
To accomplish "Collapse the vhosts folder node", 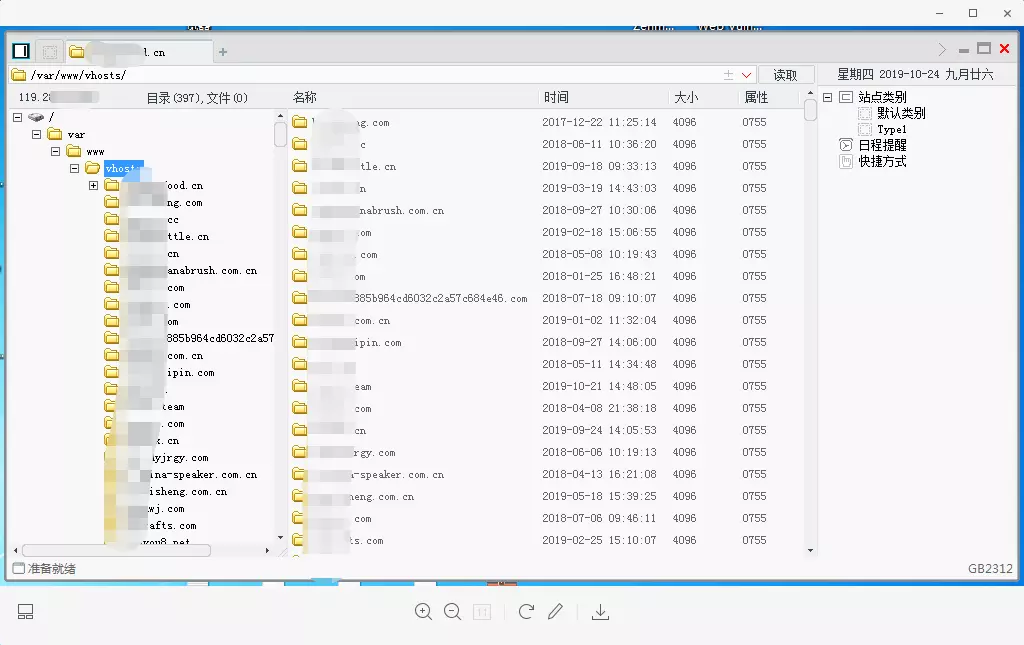I will [74, 168].
